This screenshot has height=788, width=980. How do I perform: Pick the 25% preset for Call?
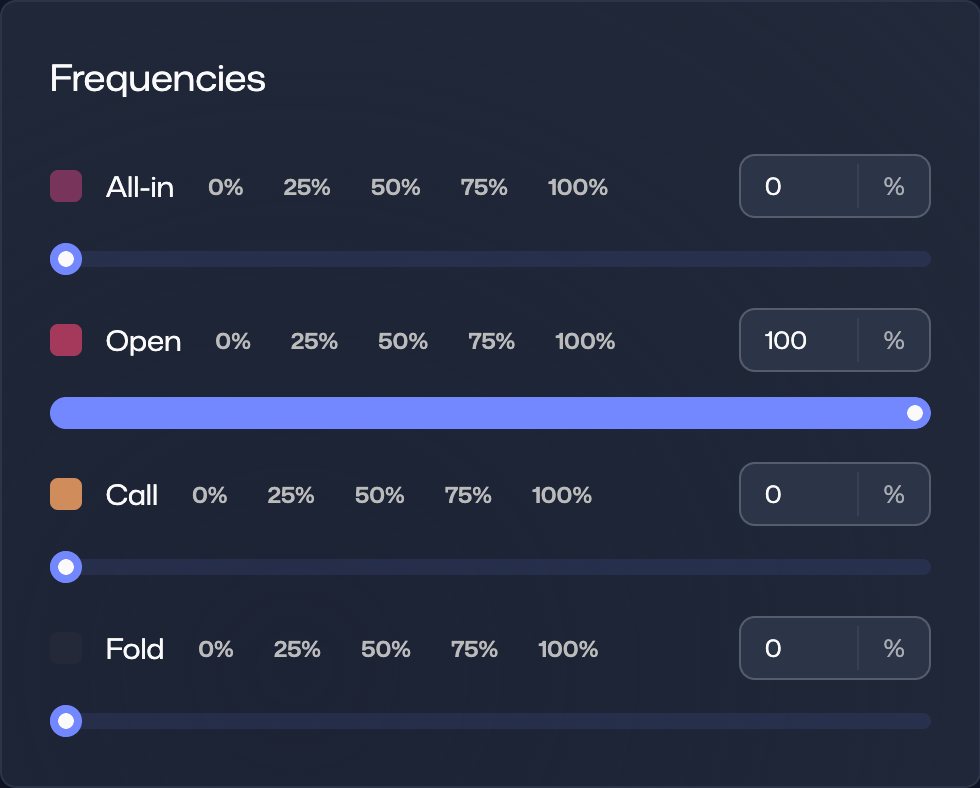[x=290, y=495]
